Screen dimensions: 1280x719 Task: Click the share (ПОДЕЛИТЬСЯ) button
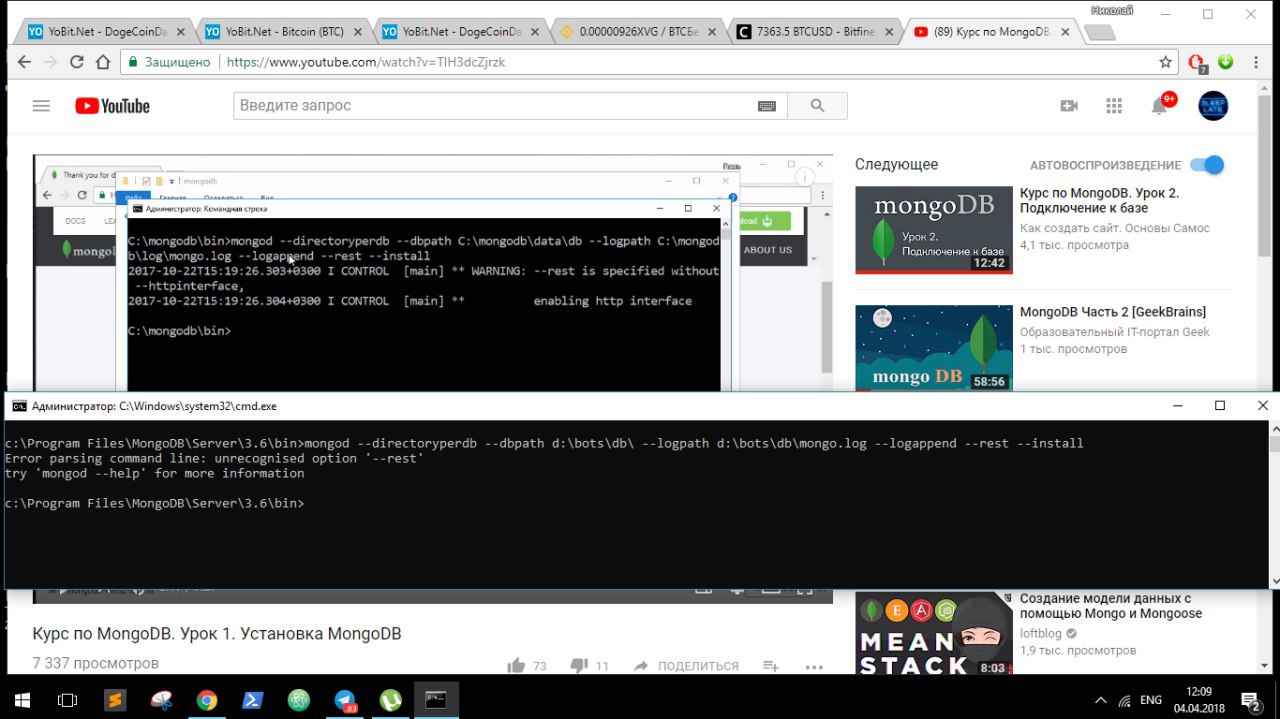pos(687,666)
